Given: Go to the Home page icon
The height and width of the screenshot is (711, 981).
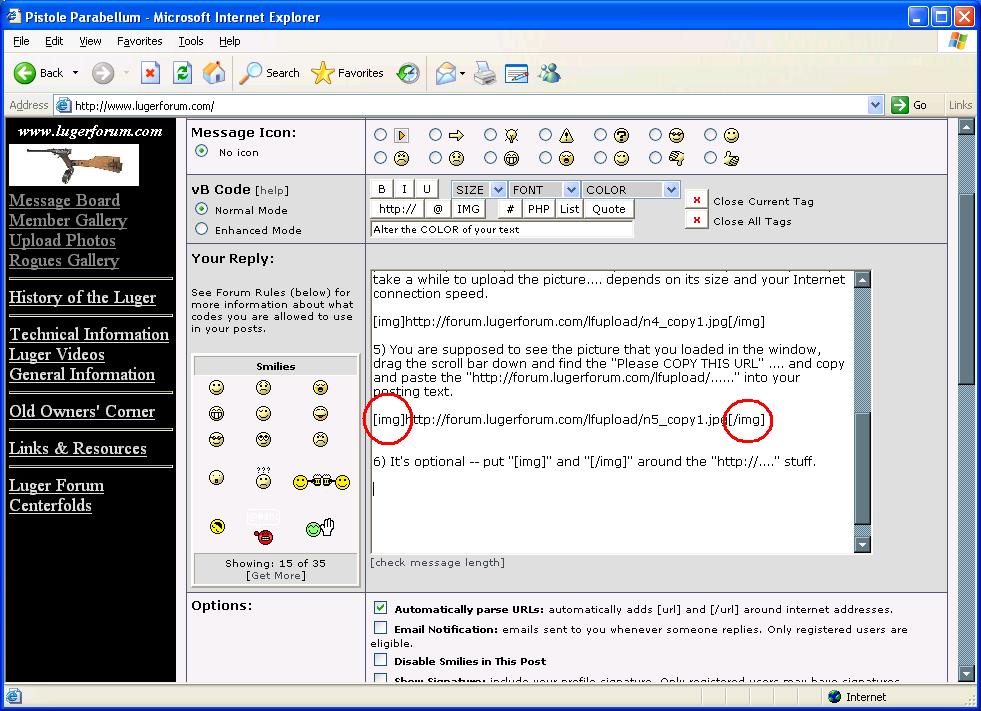Looking at the screenshot, I should point(214,73).
